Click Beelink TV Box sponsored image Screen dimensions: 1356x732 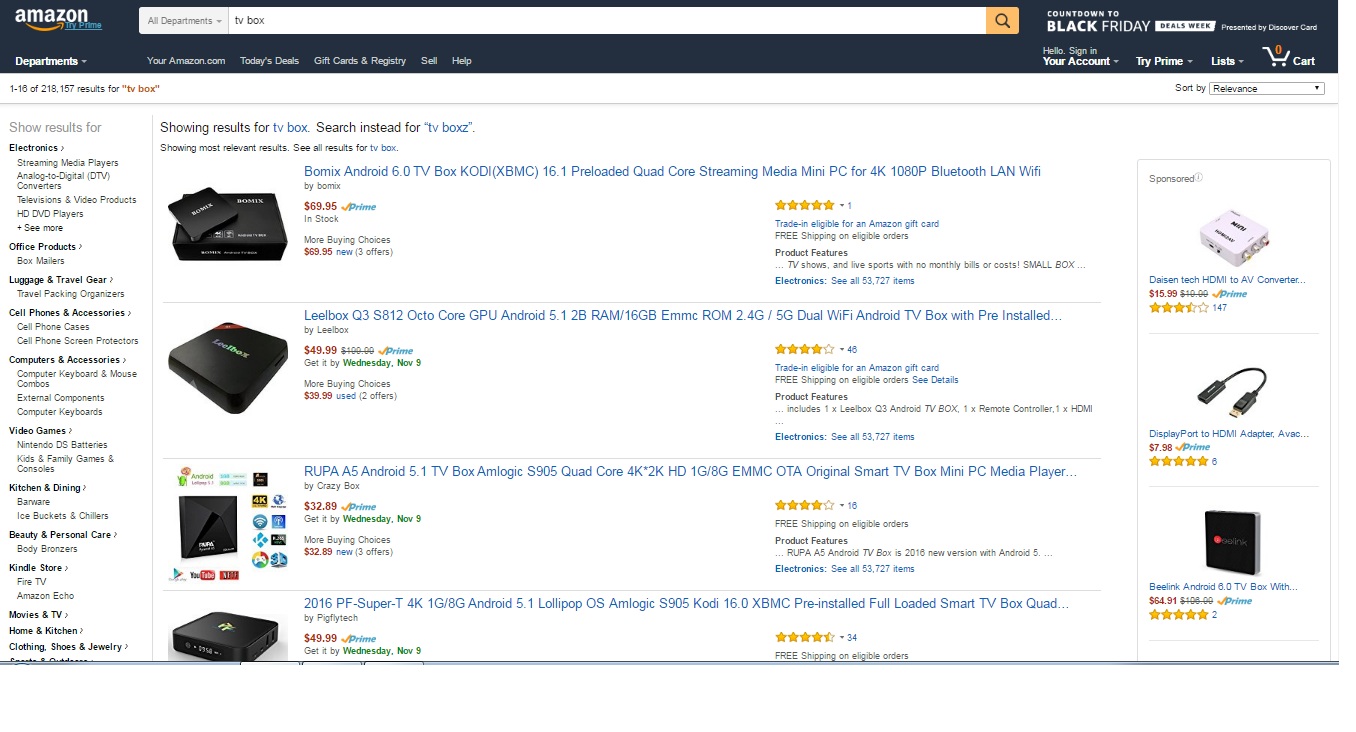(x=1234, y=541)
